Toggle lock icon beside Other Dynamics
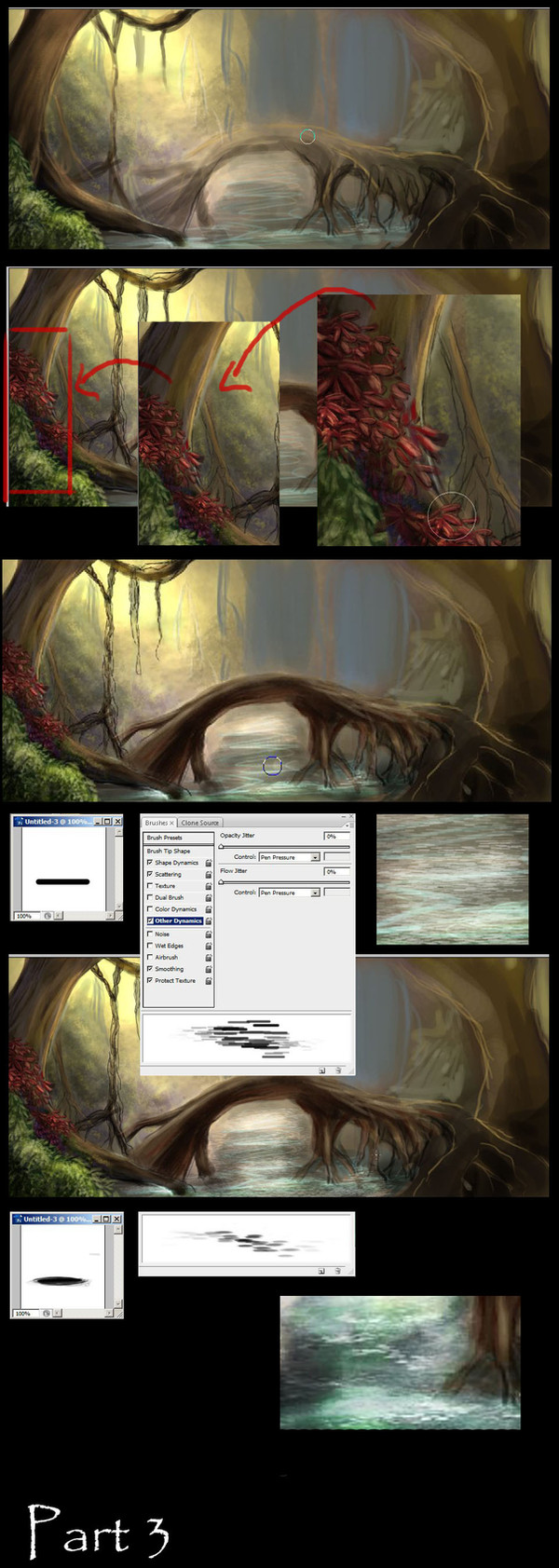Image resolution: width=559 pixels, height=1568 pixels. click(x=209, y=921)
